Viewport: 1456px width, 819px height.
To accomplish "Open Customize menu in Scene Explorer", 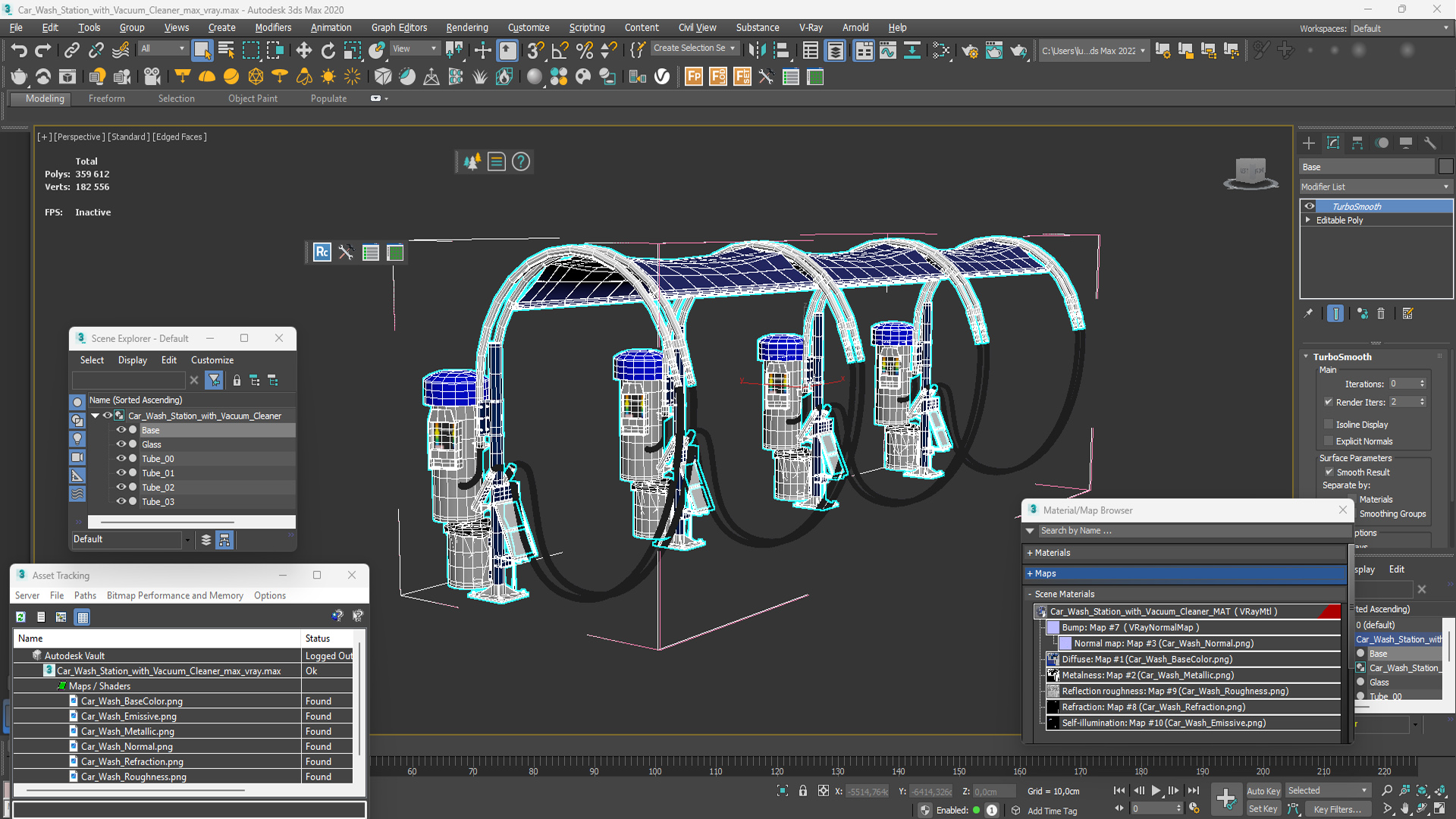I will [x=212, y=360].
